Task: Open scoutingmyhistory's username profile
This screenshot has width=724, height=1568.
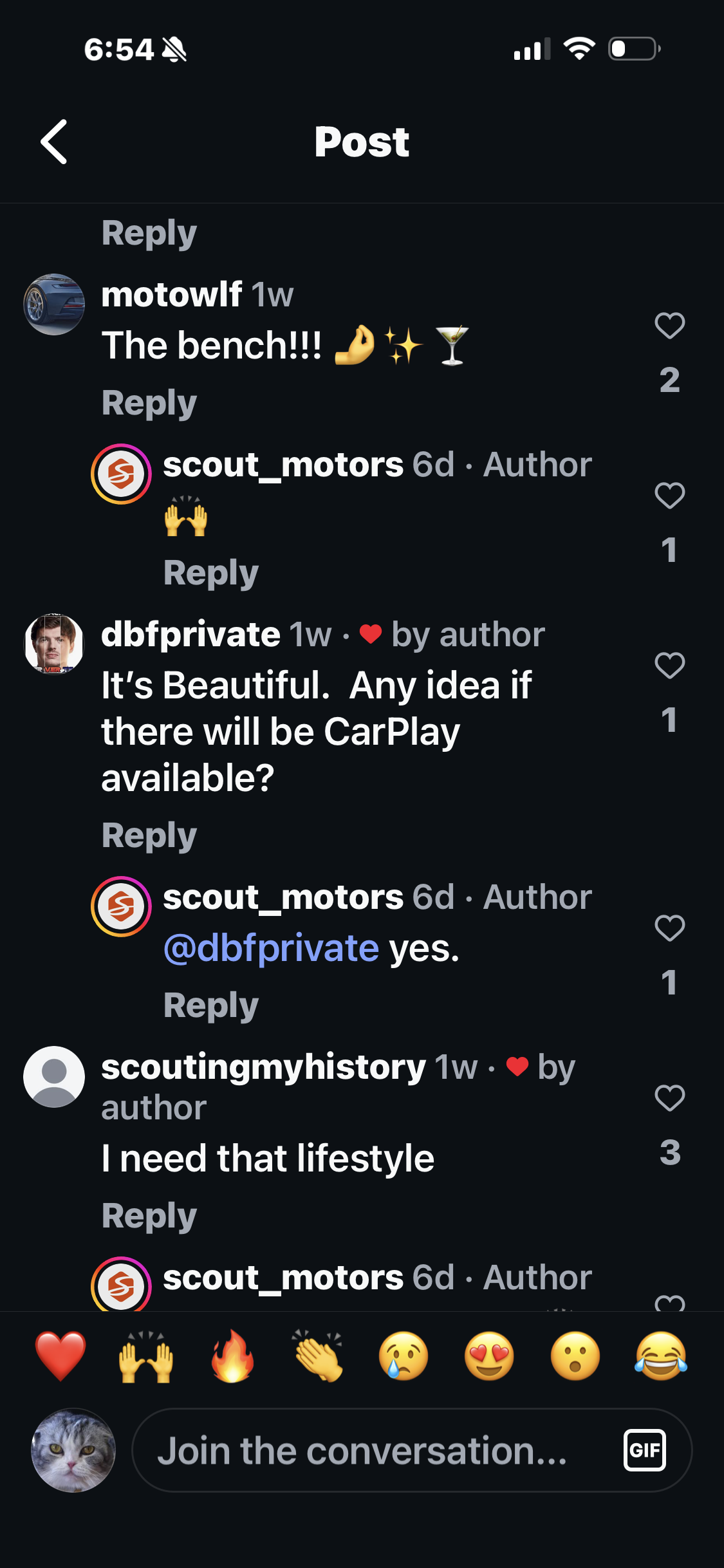Action: tap(263, 1068)
